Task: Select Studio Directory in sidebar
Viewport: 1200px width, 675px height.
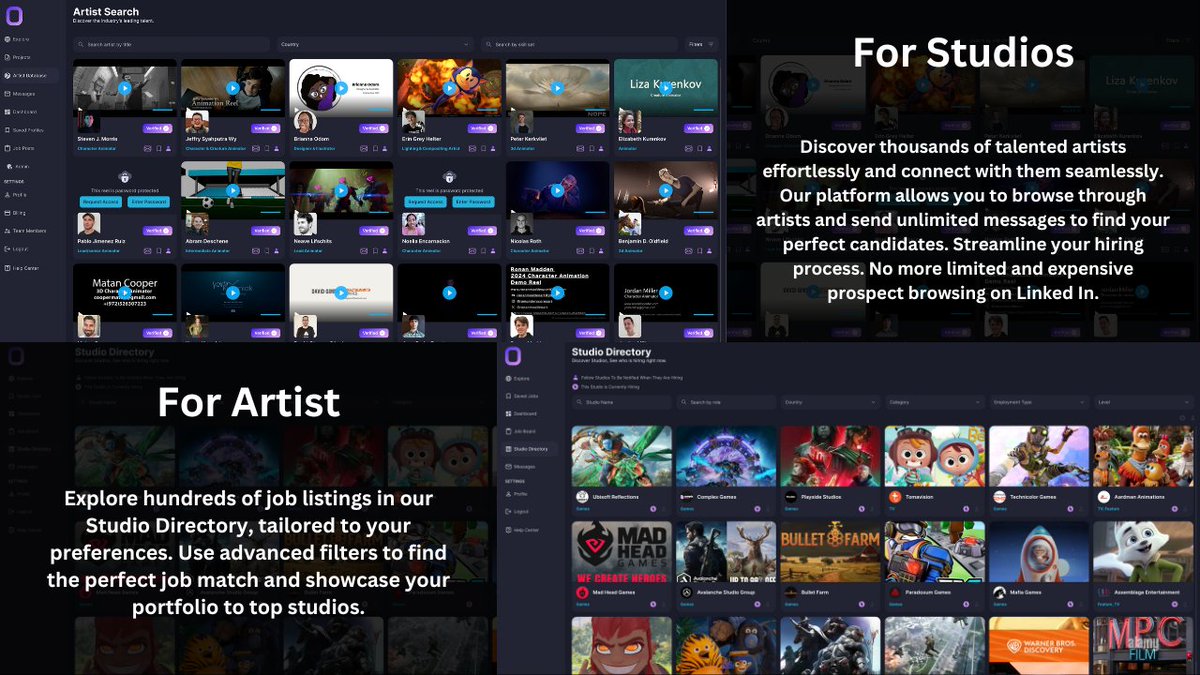Action: [531, 449]
